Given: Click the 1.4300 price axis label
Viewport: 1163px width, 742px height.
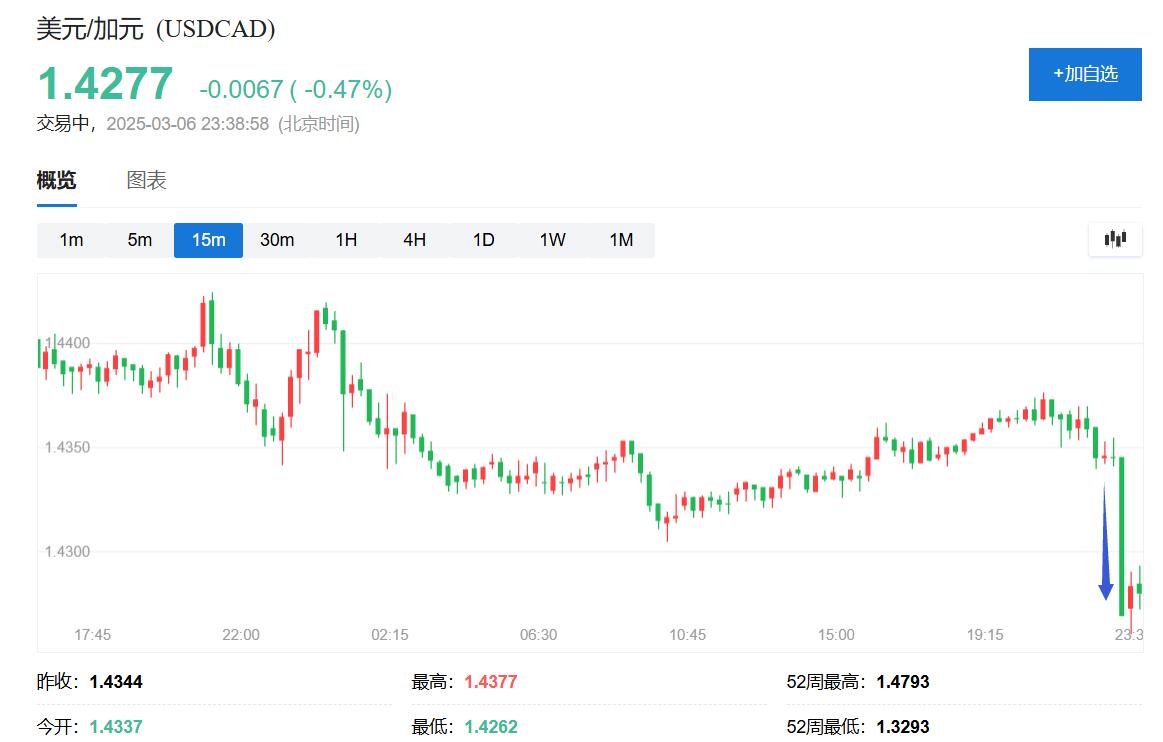Looking at the screenshot, I should point(67,551).
